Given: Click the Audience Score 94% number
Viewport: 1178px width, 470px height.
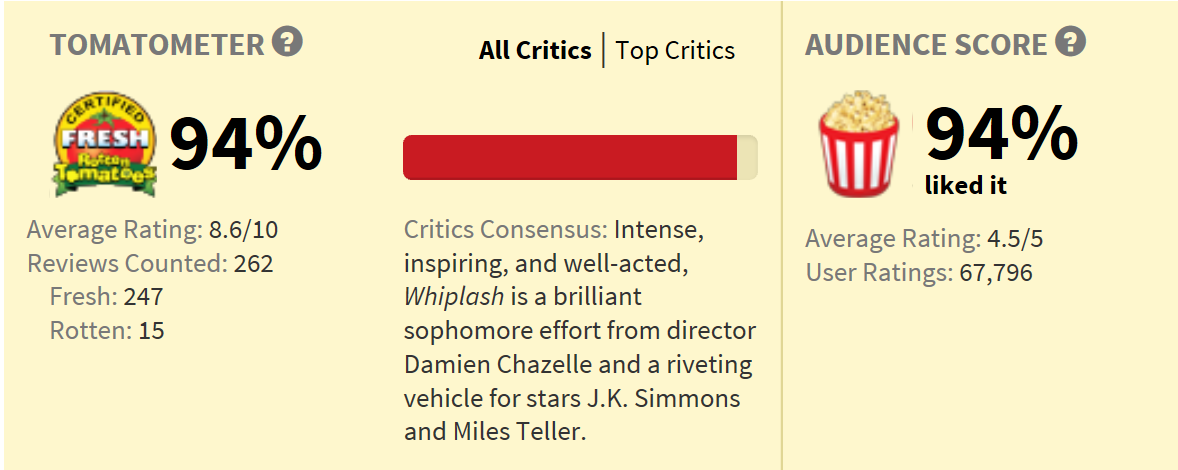Looking at the screenshot, I should click(x=1001, y=135).
